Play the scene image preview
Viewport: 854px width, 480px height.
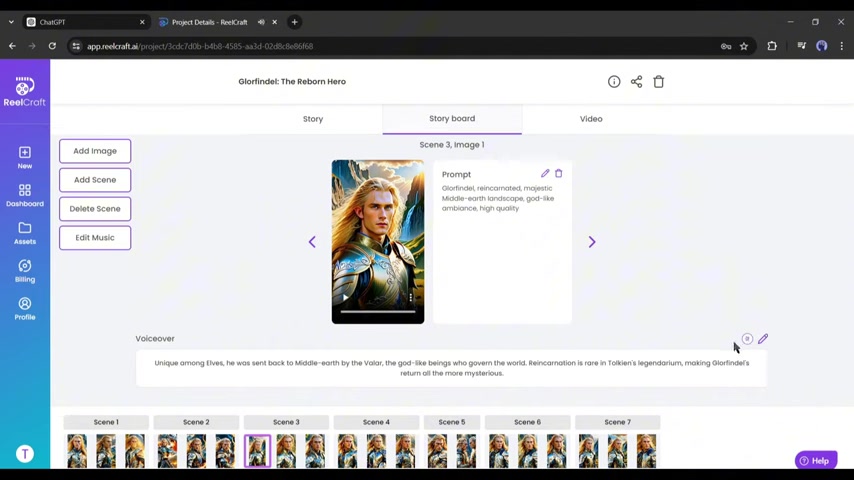(345, 297)
